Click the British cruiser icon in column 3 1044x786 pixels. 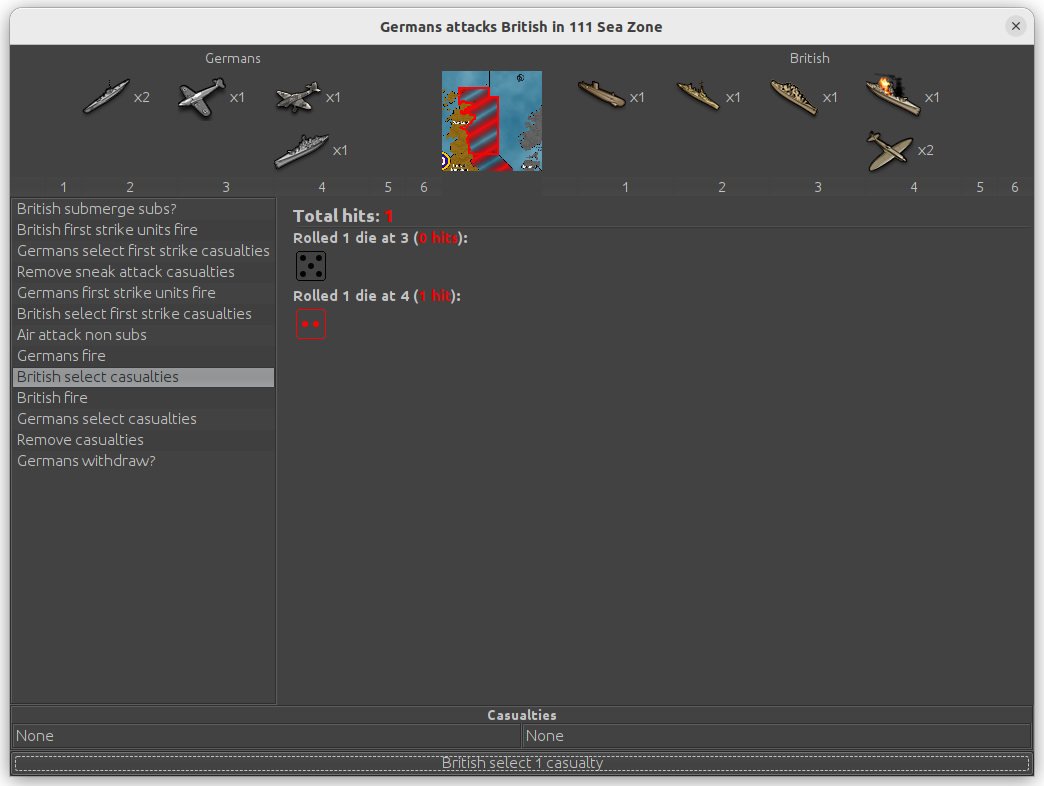[x=795, y=97]
